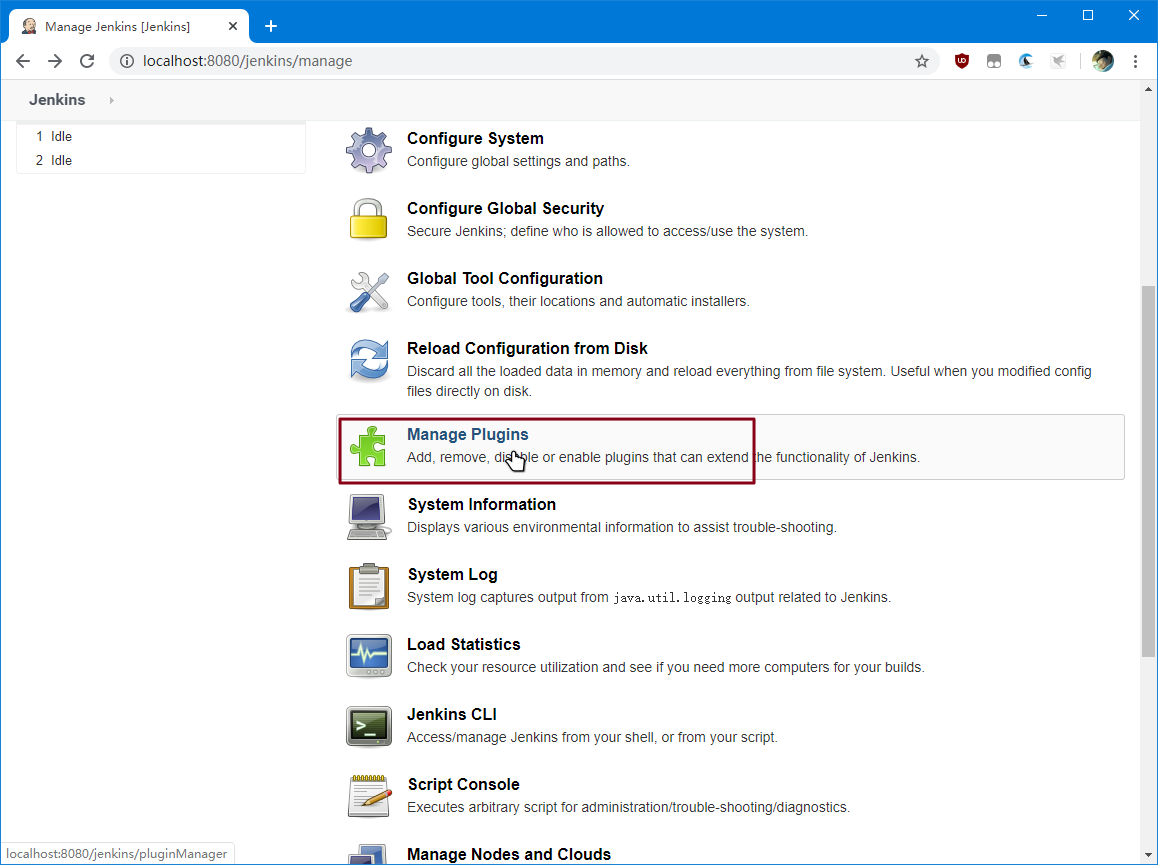Click the Jenkins CLI terminal icon
The height and width of the screenshot is (865, 1158).
369,726
